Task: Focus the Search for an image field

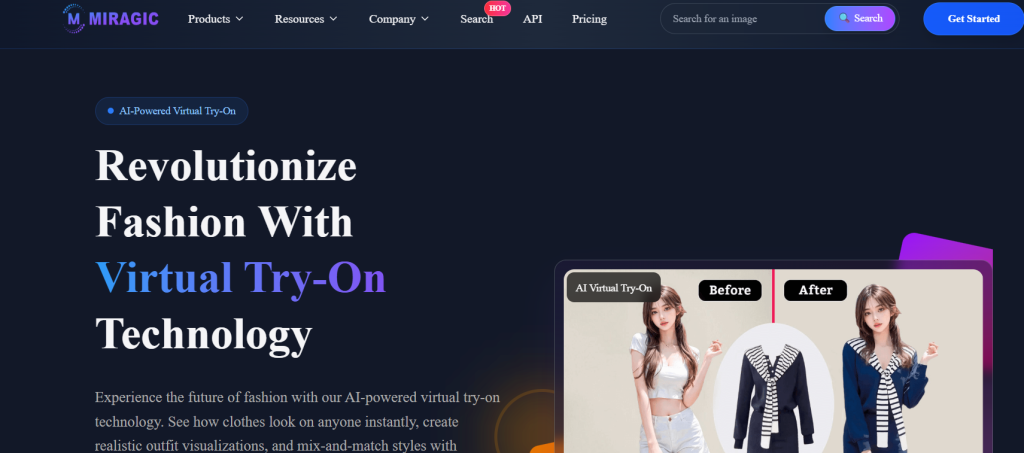Action: [x=742, y=19]
